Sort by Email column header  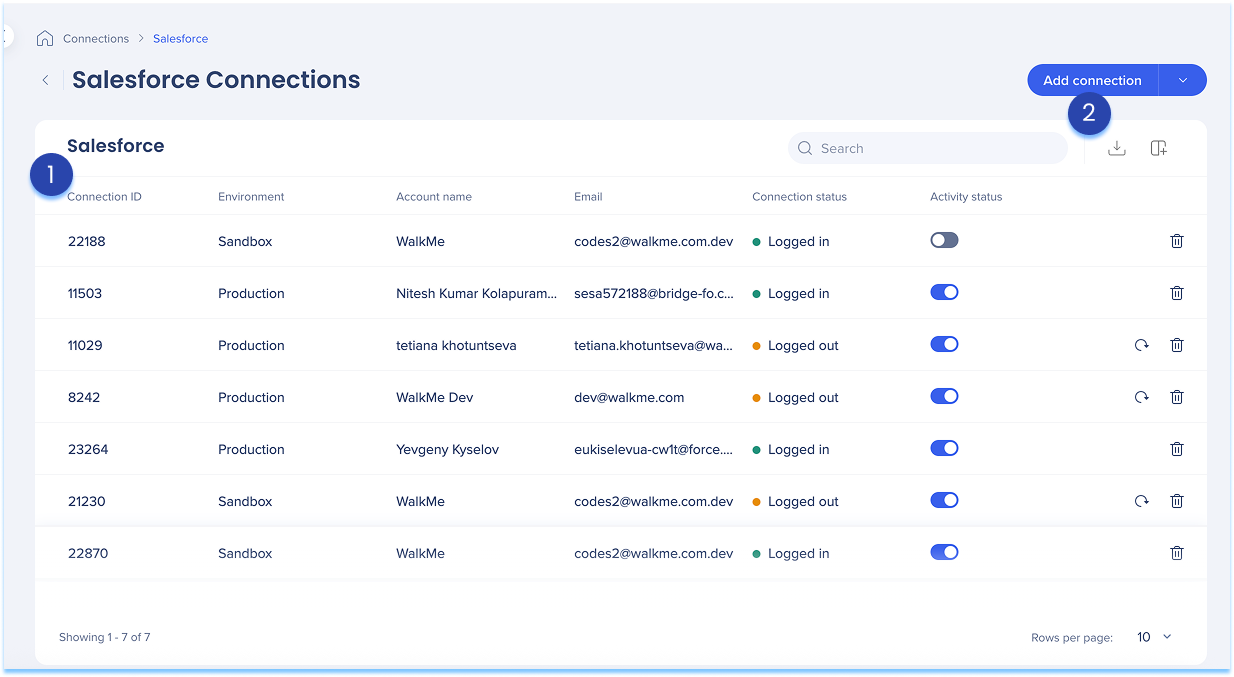[x=588, y=197]
